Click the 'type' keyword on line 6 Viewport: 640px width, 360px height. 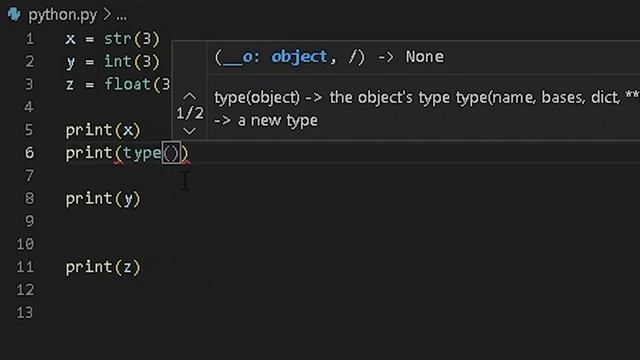pos(142,153)
